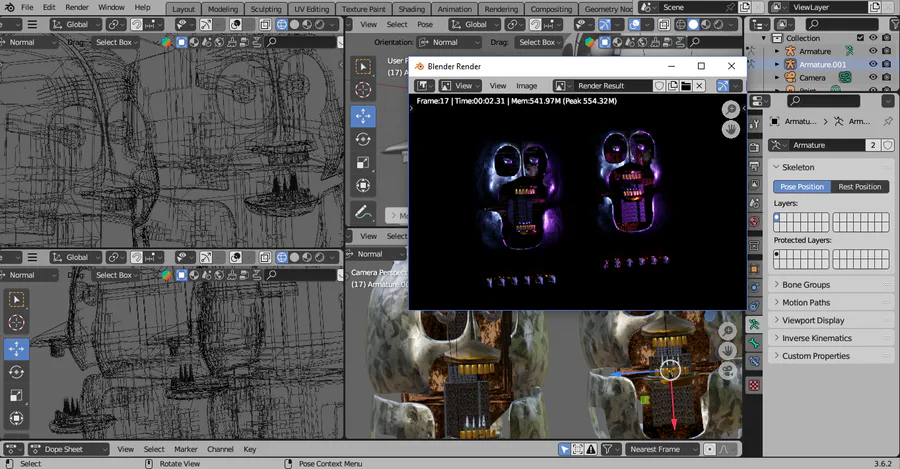Hide Armature.001 in viewport with eye icon
The image size is (900, 469).
(x=873, y=64)
